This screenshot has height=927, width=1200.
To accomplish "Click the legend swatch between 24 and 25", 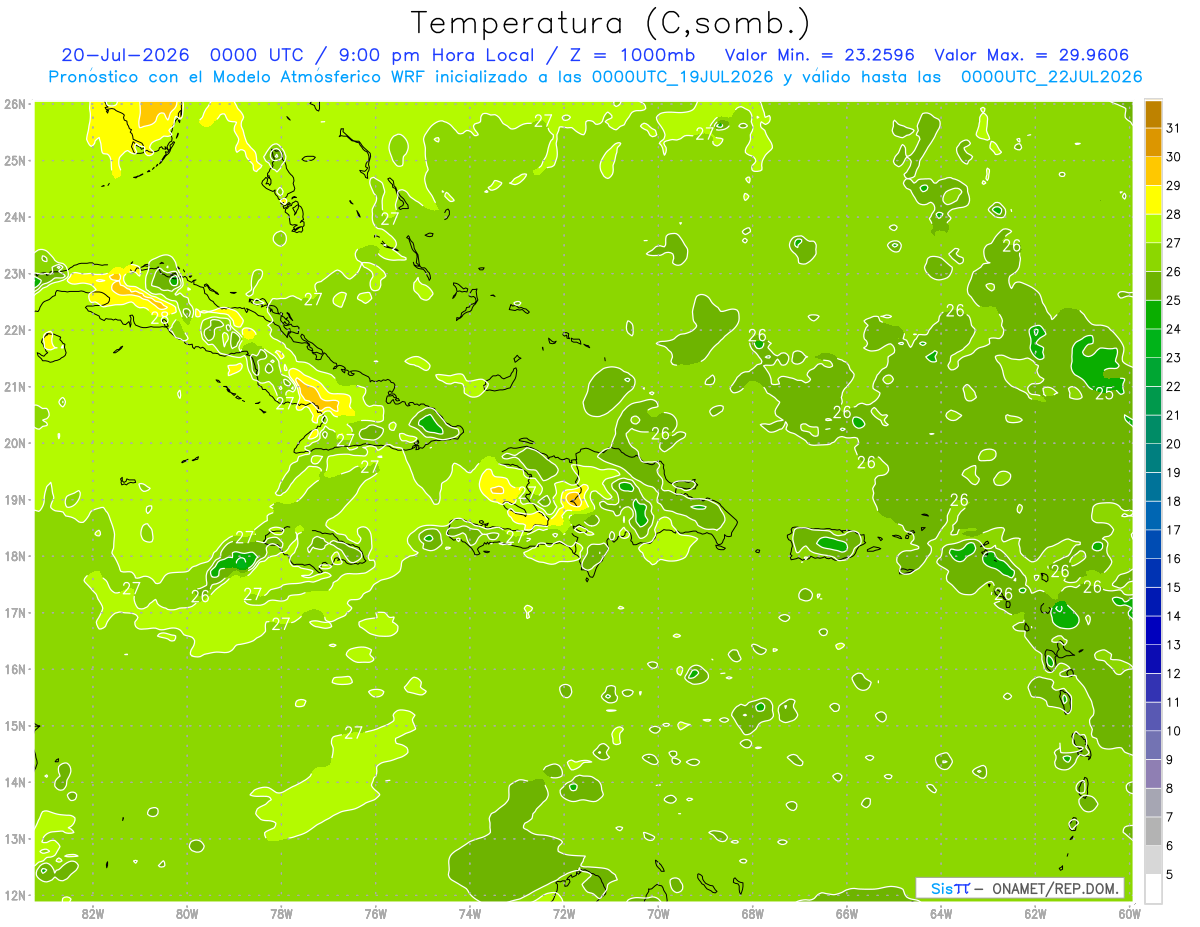I will [1153, 314].
